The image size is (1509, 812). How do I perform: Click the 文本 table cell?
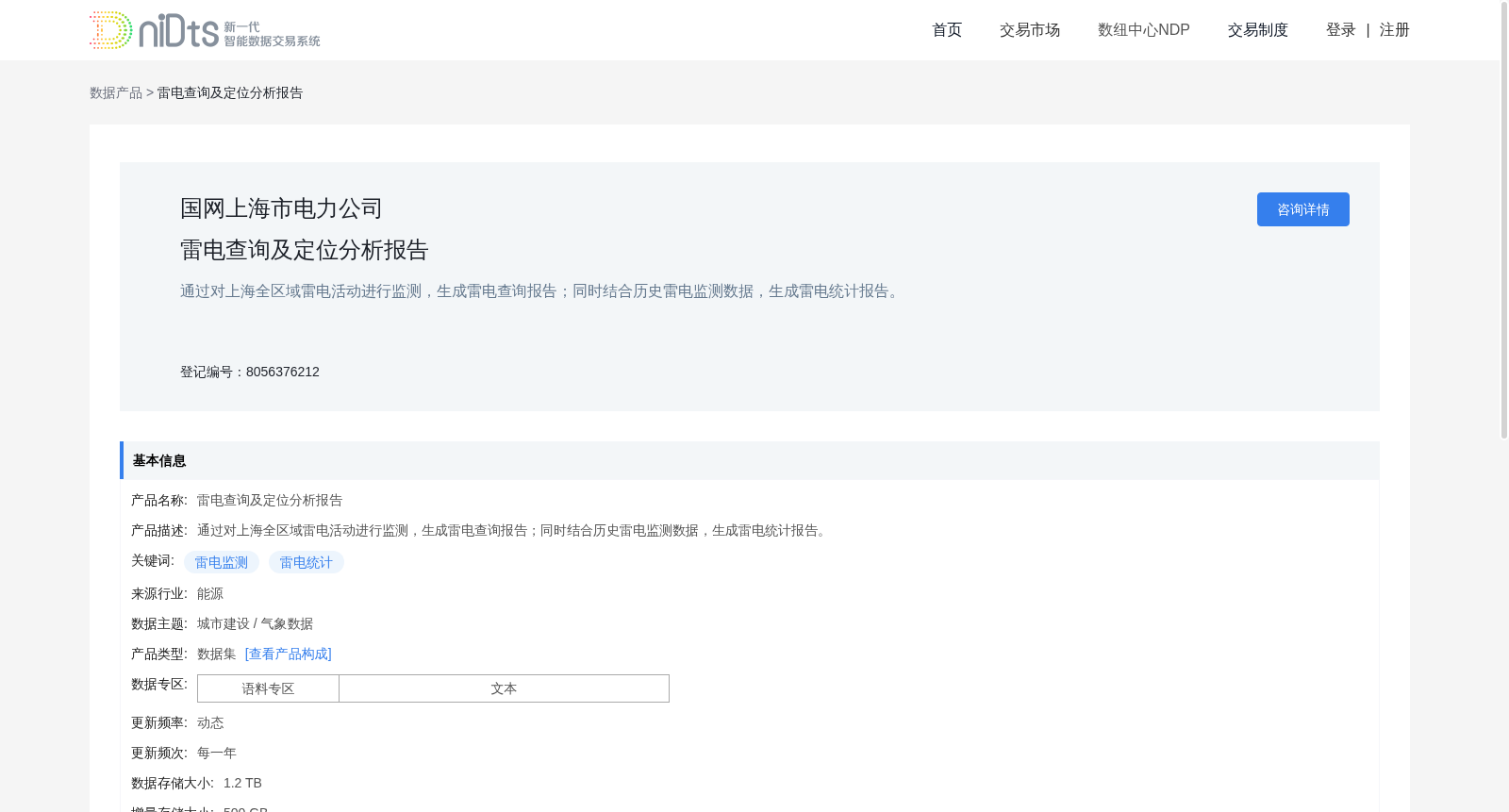(x=504, y=688)
